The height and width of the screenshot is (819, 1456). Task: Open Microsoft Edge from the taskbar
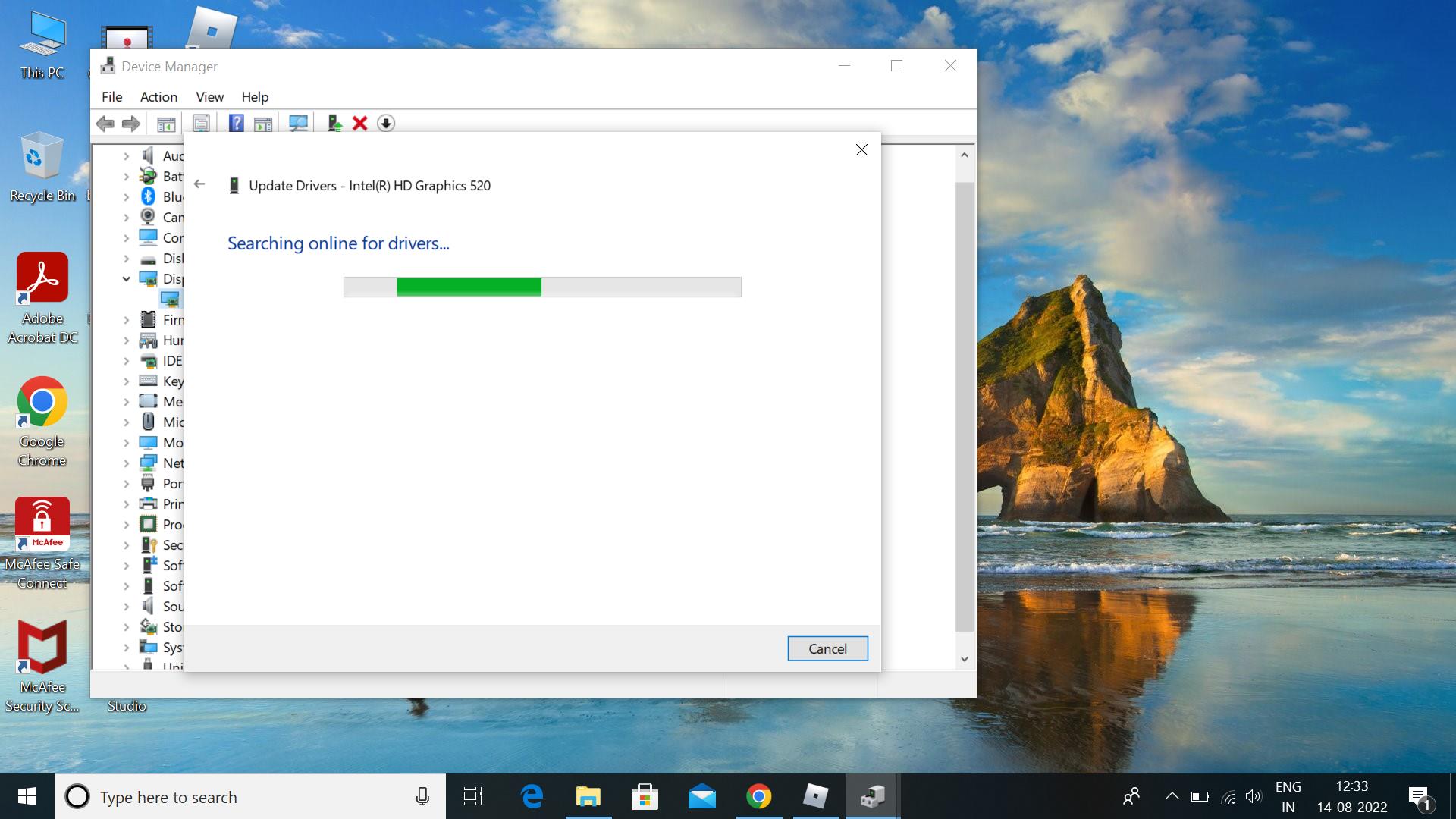click(x=532, y=796)
